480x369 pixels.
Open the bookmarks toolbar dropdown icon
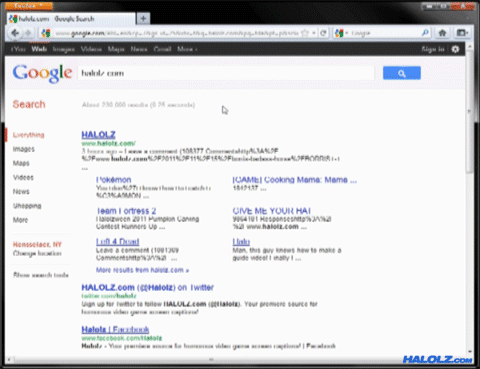(462, 33)
